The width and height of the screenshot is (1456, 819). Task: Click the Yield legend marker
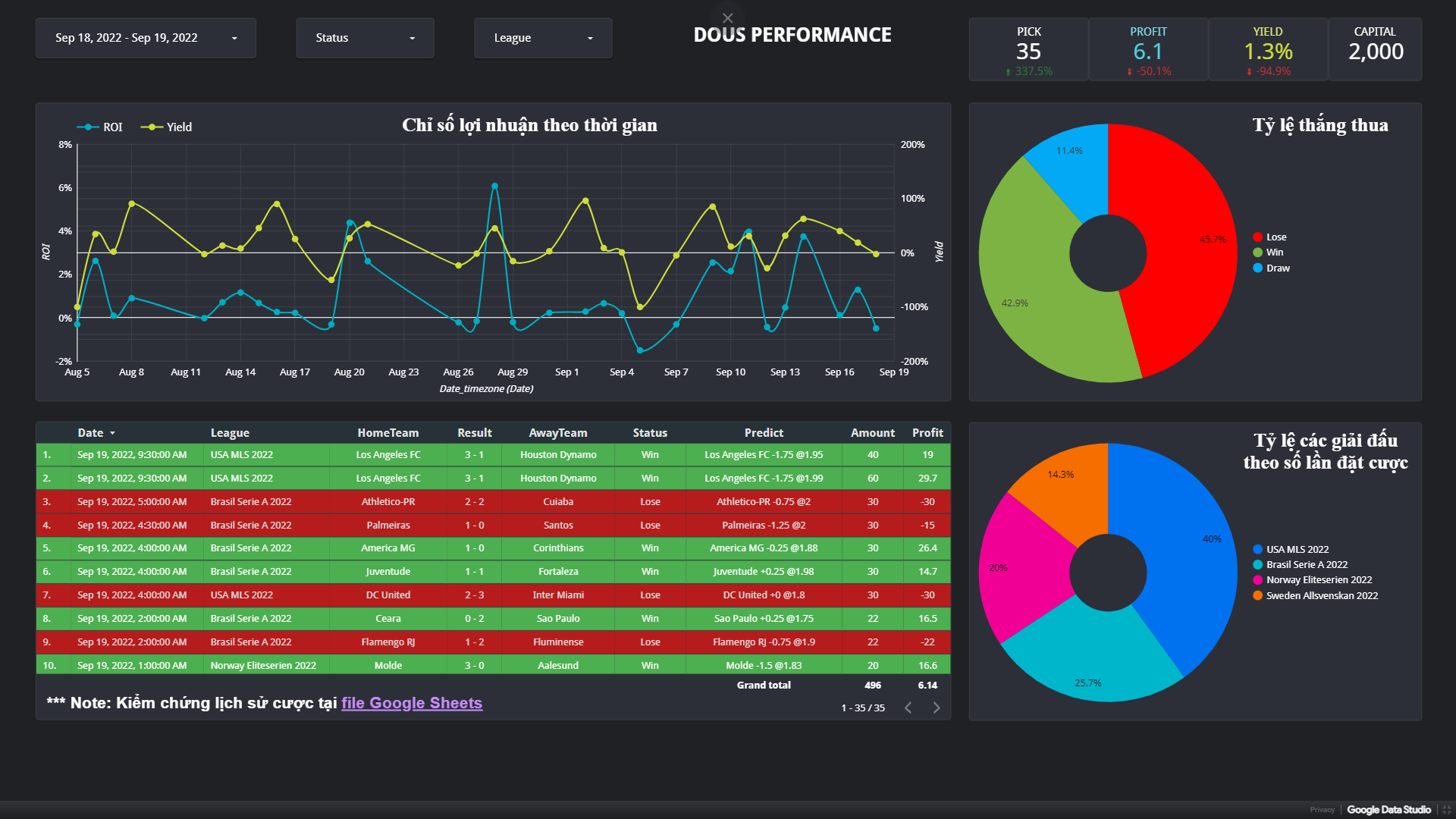[x=152, y=127]
